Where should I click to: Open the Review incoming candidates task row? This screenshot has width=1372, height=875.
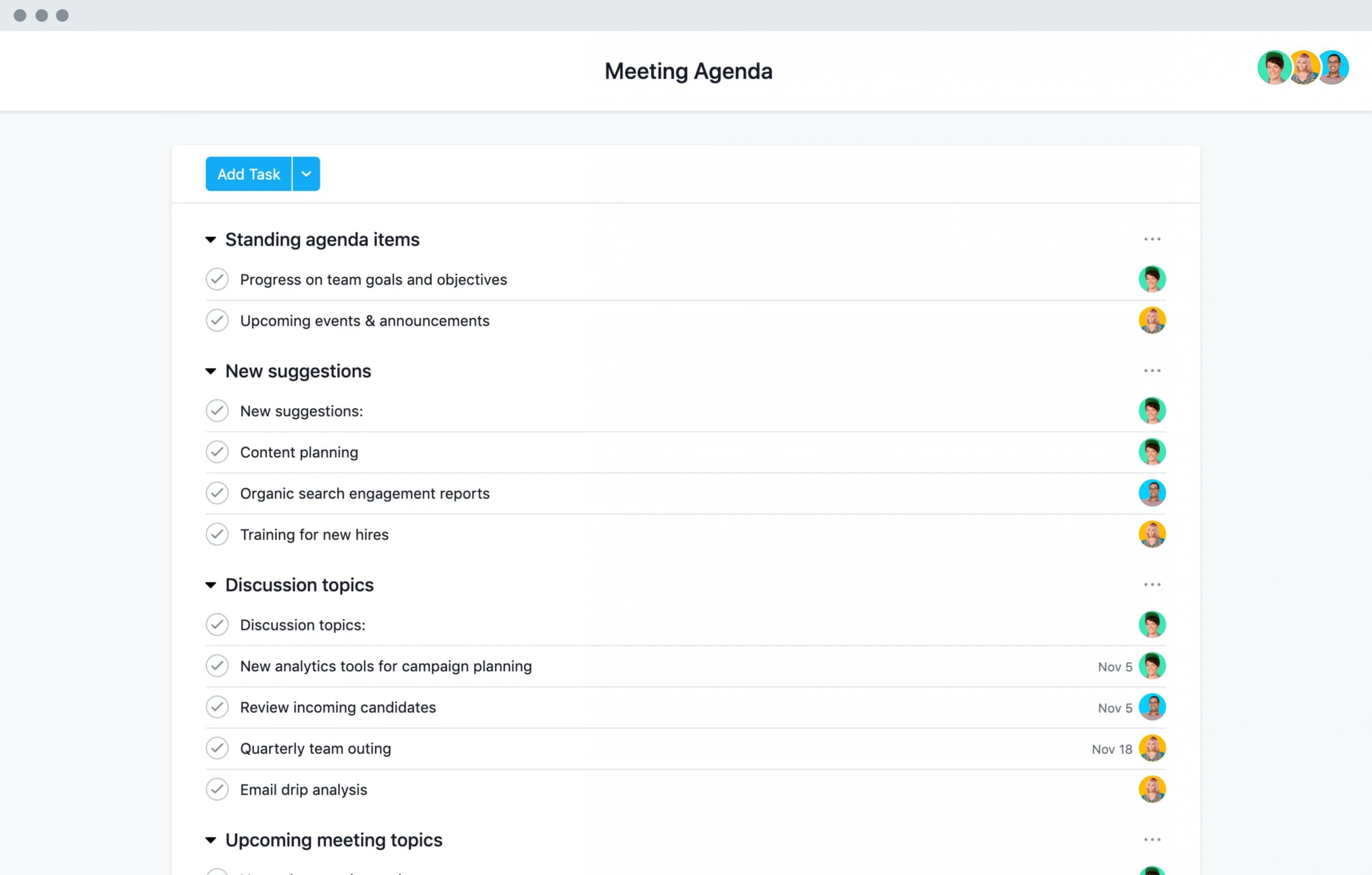[x=337, y=707]
